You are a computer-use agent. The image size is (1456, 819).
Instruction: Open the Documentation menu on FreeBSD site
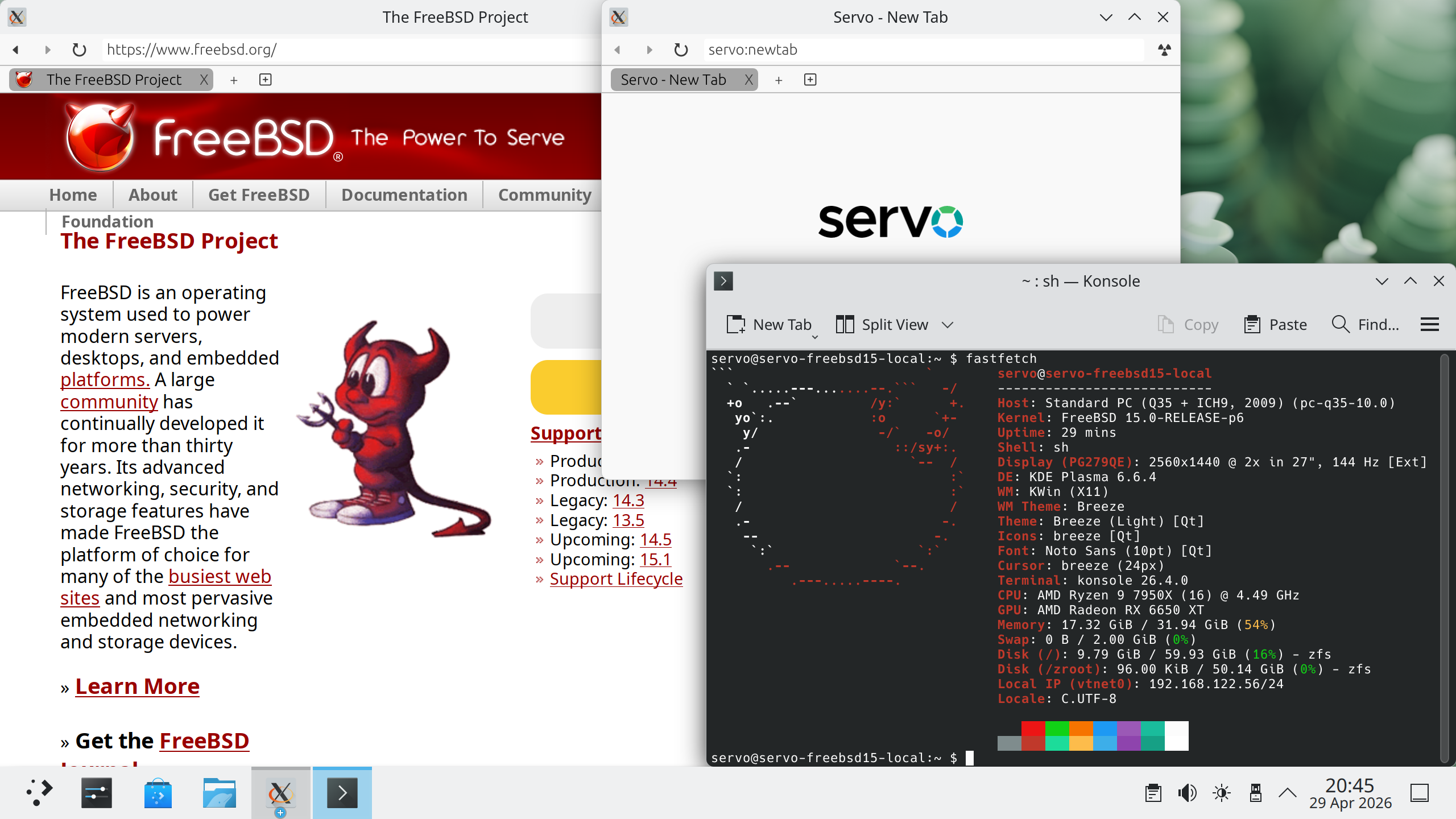click(x=404, y=195)
